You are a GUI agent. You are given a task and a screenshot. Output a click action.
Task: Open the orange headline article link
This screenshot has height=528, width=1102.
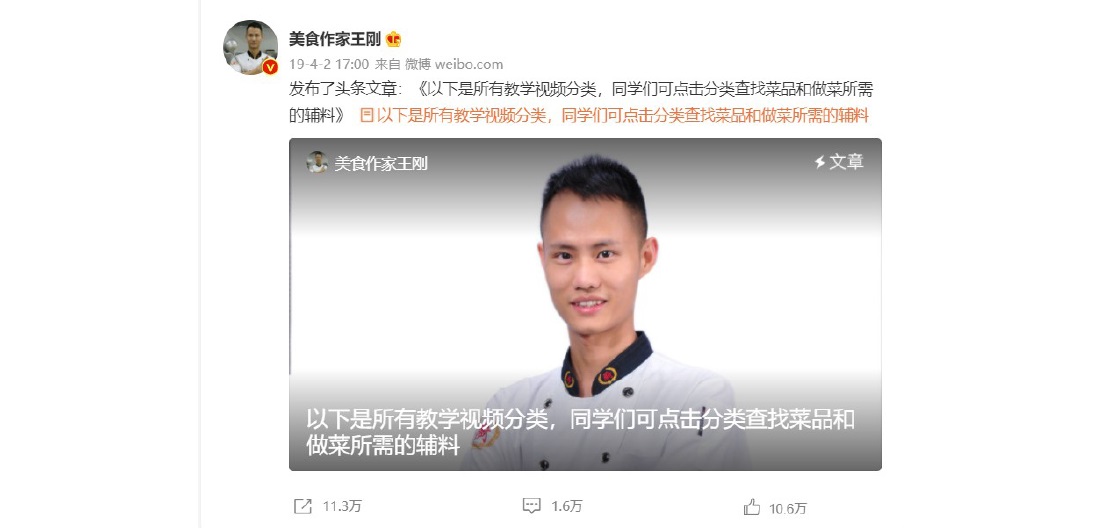click(x=623, y=116)
